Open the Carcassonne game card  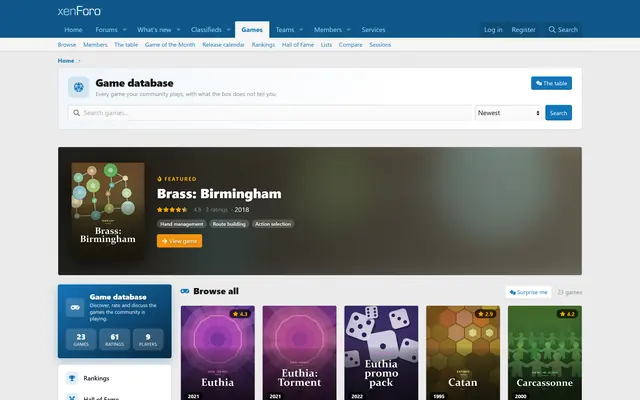click(x=545, y=353)
